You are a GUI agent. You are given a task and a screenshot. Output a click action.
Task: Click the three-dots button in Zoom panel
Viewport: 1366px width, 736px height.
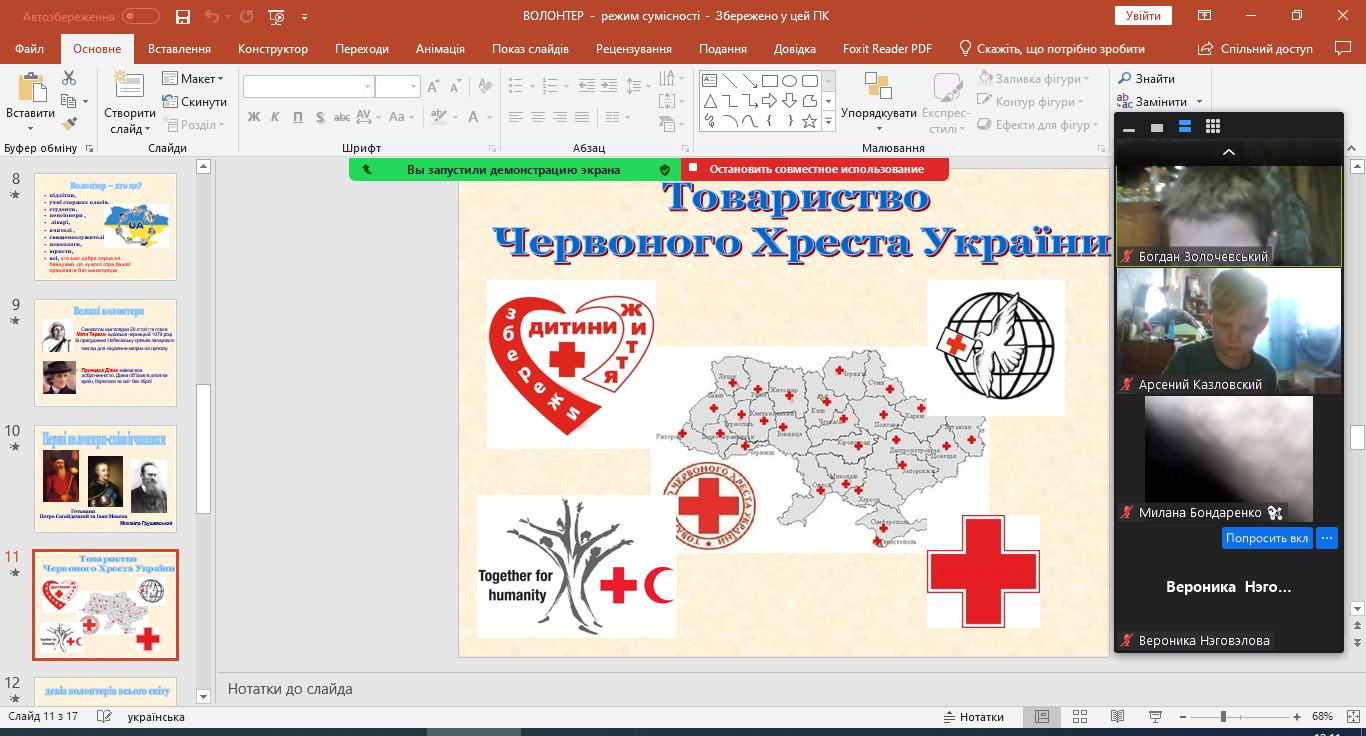coord(1327,538)
